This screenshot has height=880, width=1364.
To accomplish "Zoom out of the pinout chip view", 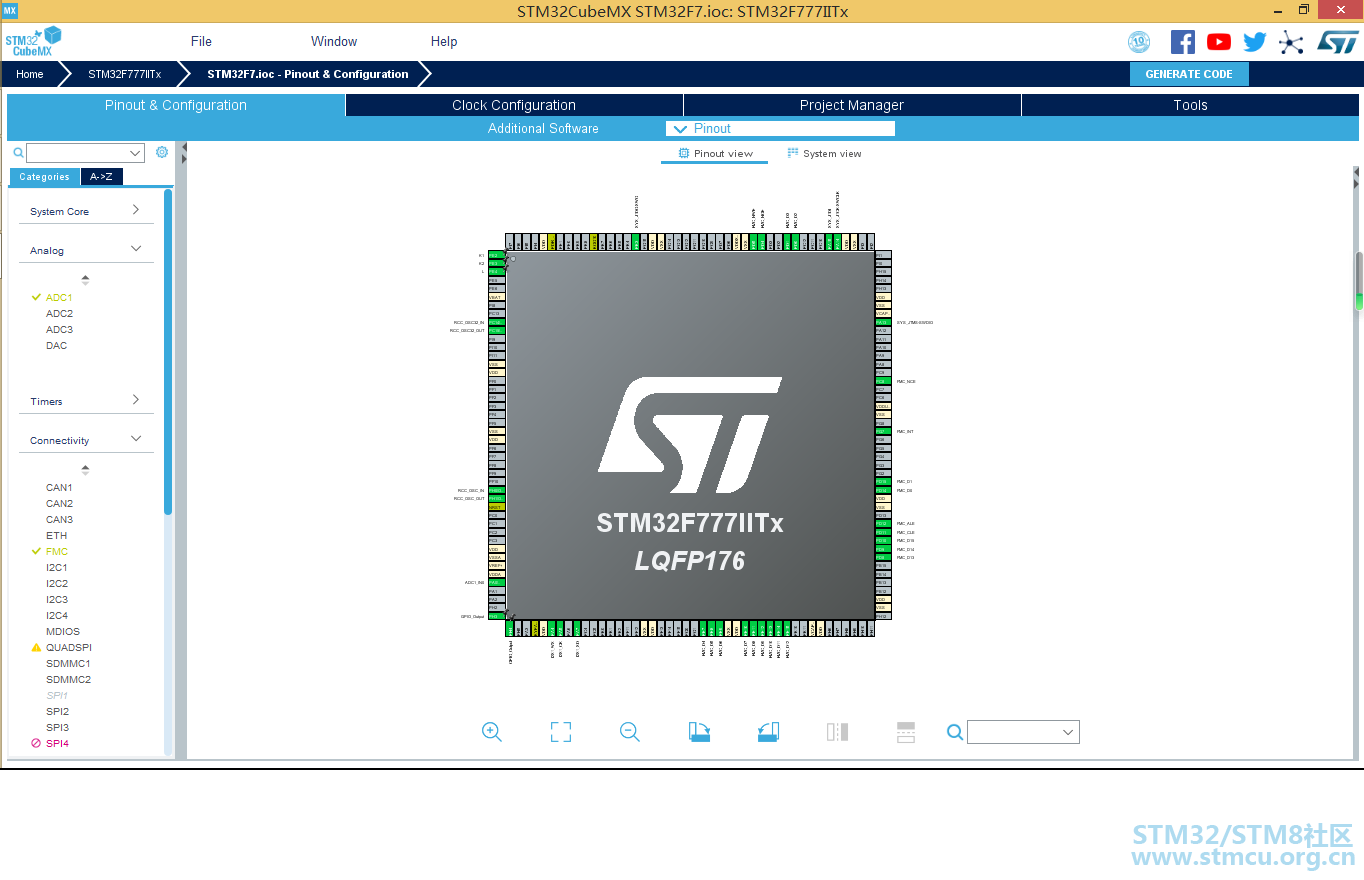I will 630,732.
